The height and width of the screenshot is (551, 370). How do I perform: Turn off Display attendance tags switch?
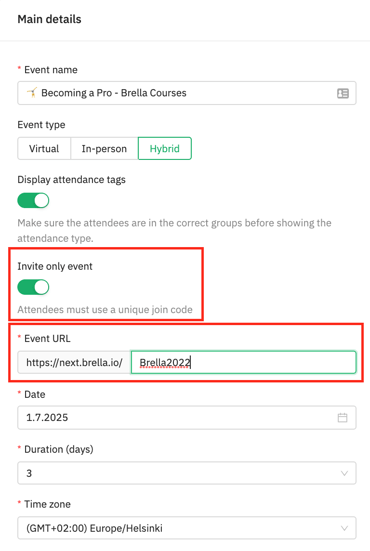click(33, 200)
